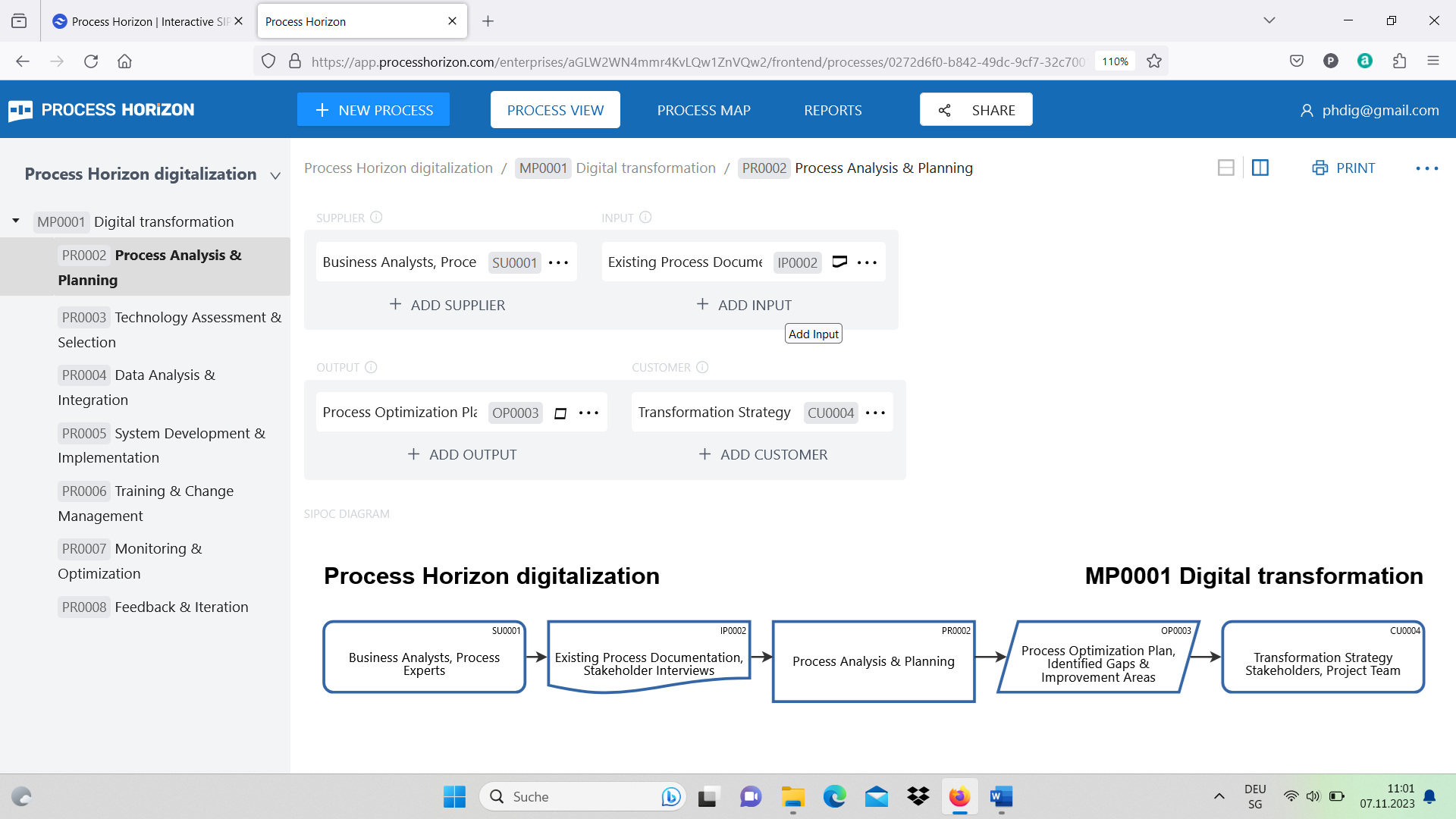Image resolution: width=1456 pixels, height=819 pixels.
Task: Click the Process Horizon logo icon
Action: coord(20,111)
